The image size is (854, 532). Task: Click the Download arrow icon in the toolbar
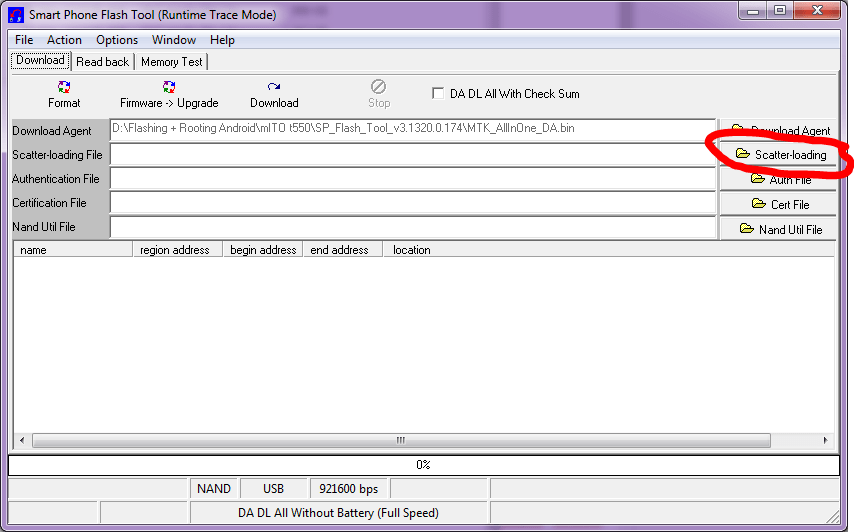click(274, 87)
